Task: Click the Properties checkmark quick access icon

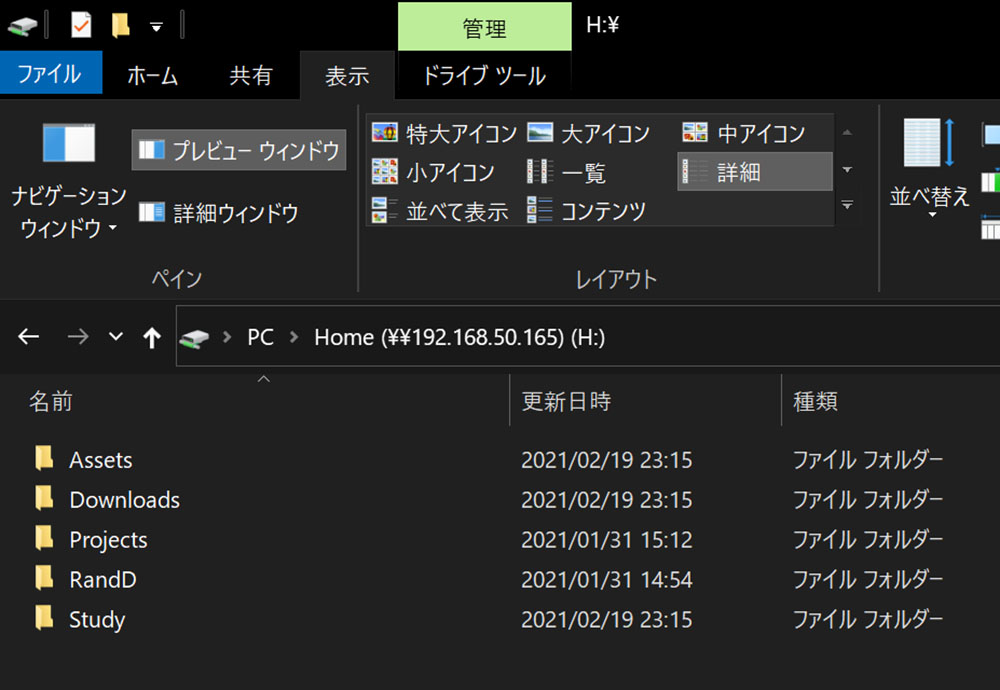Action: 82,26
